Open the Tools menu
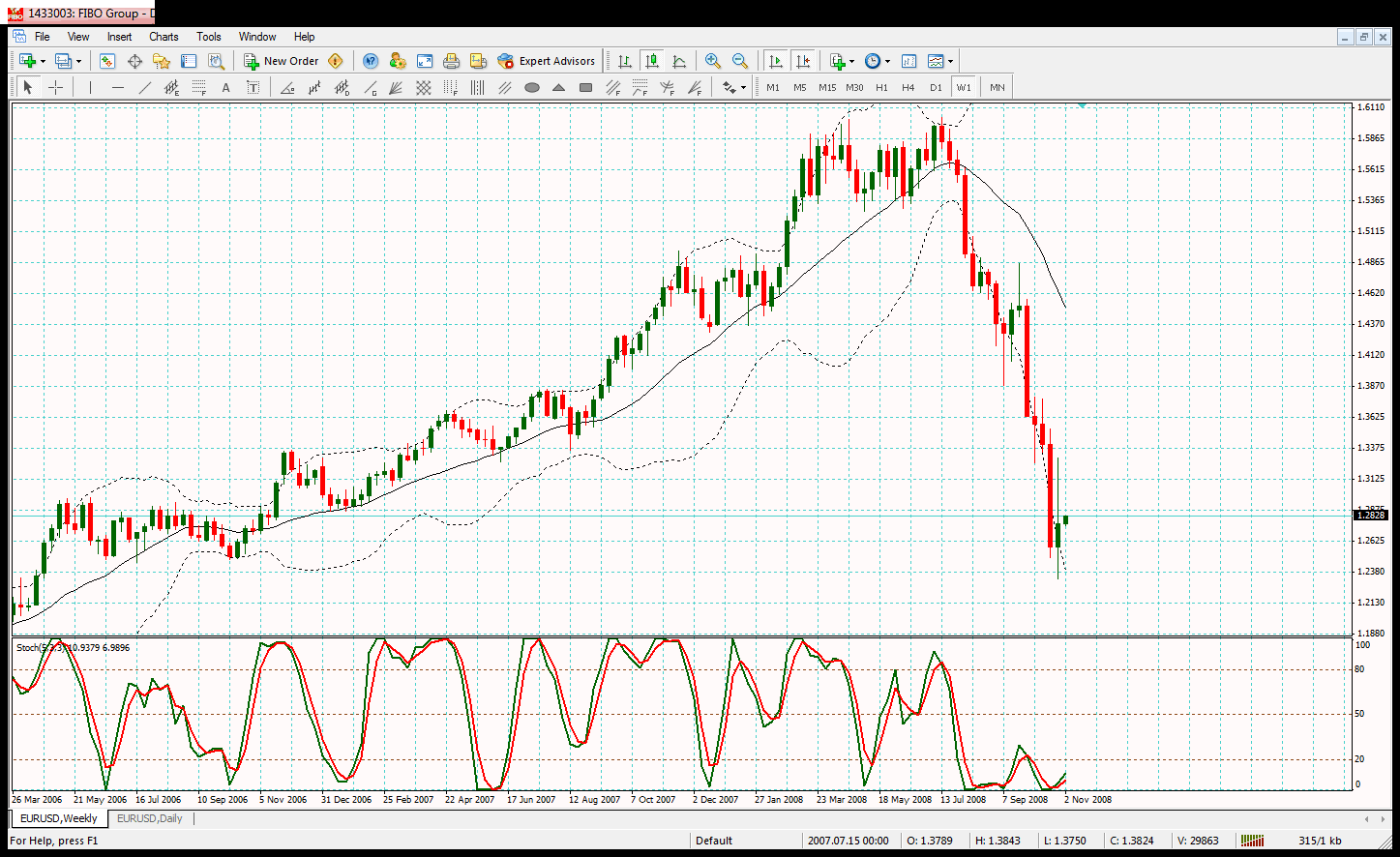The height and width of the screenshot is (857, 1400). (x=209, y=37)
